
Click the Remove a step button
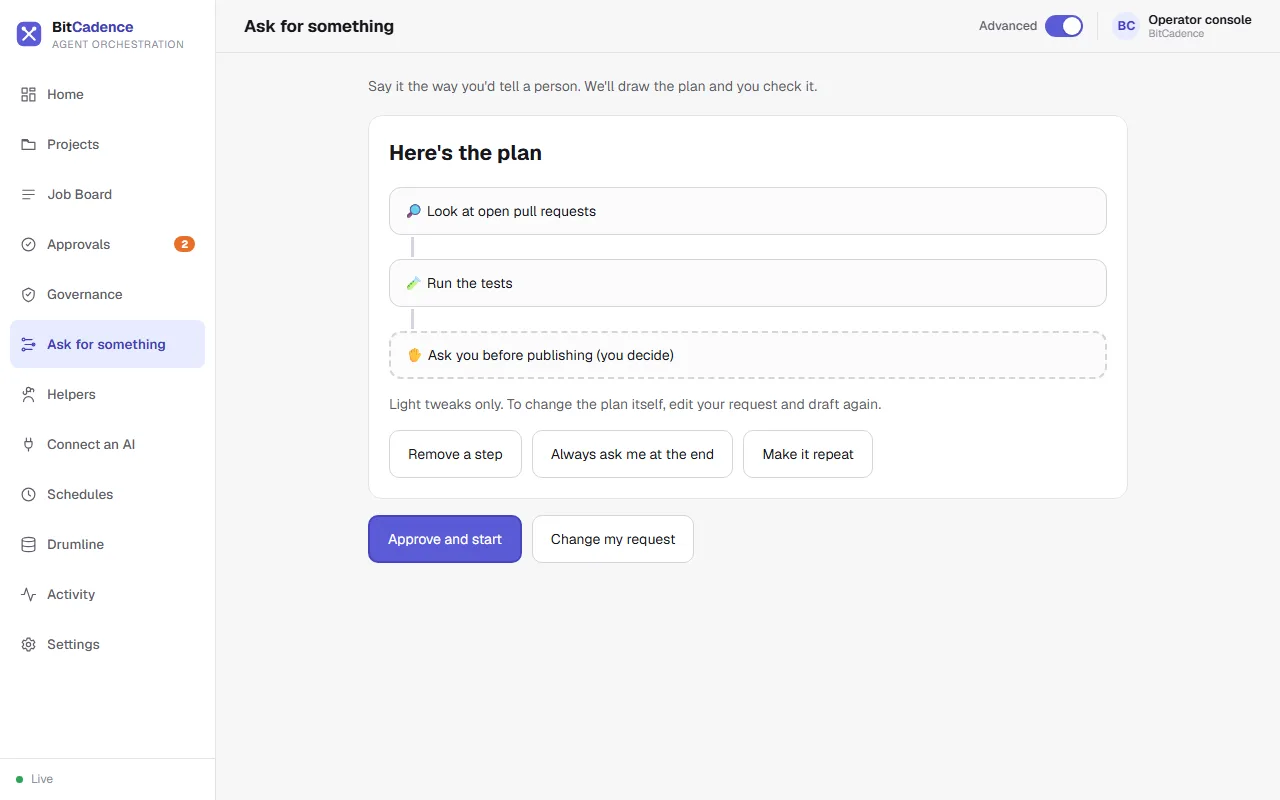455,454
